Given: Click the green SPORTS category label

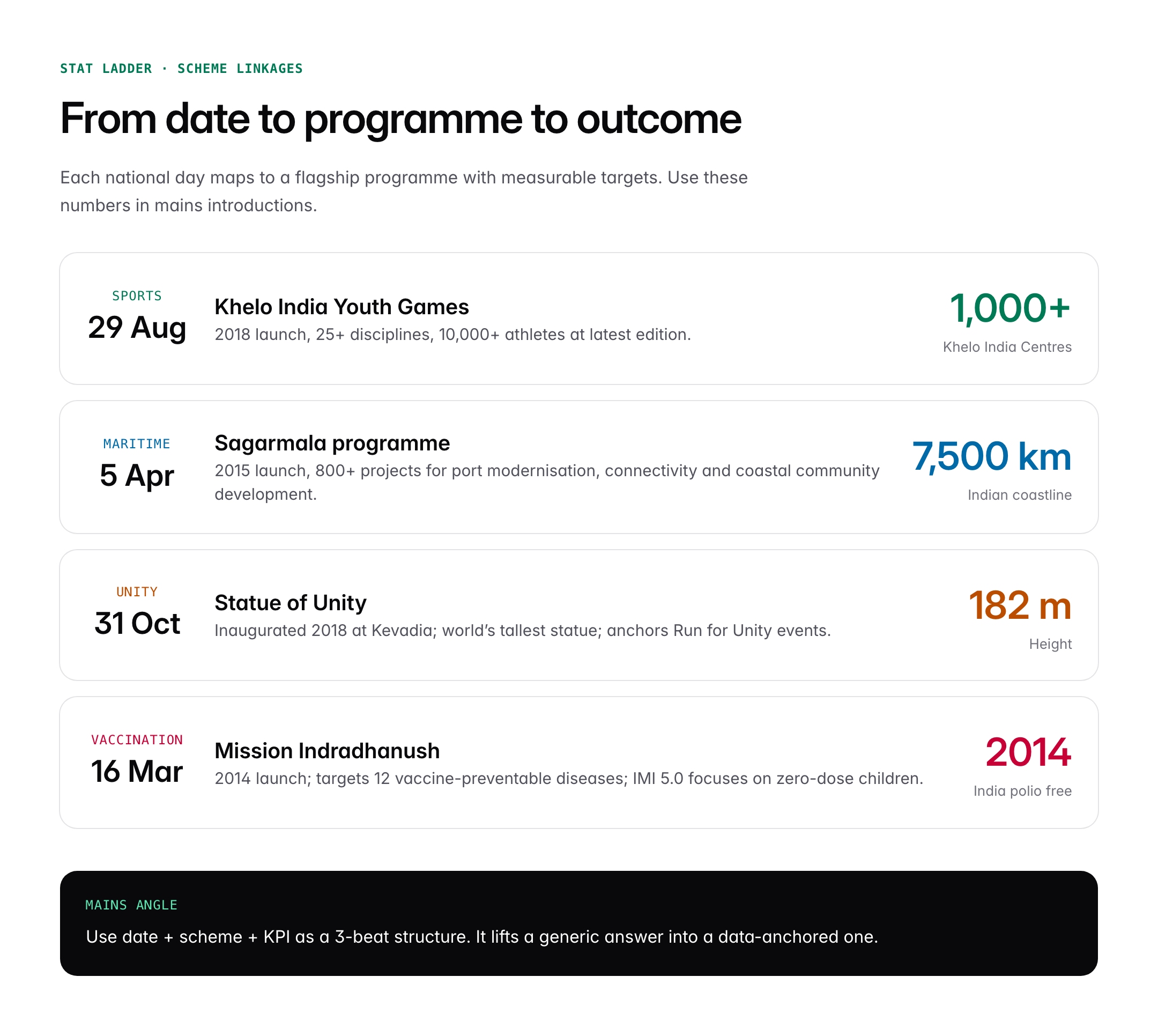Looking at the screenshot, I should pos(137,296).
